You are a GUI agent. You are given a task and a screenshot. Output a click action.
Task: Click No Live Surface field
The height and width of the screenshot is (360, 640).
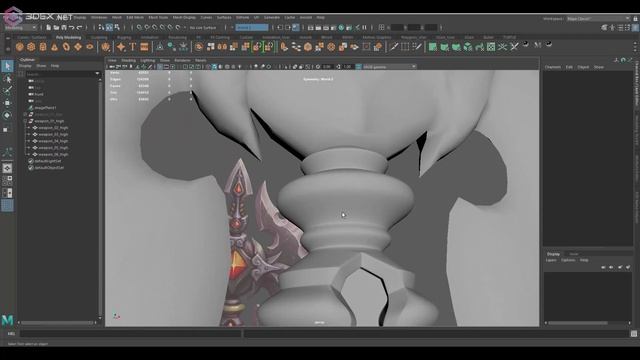tap(203, 28)
